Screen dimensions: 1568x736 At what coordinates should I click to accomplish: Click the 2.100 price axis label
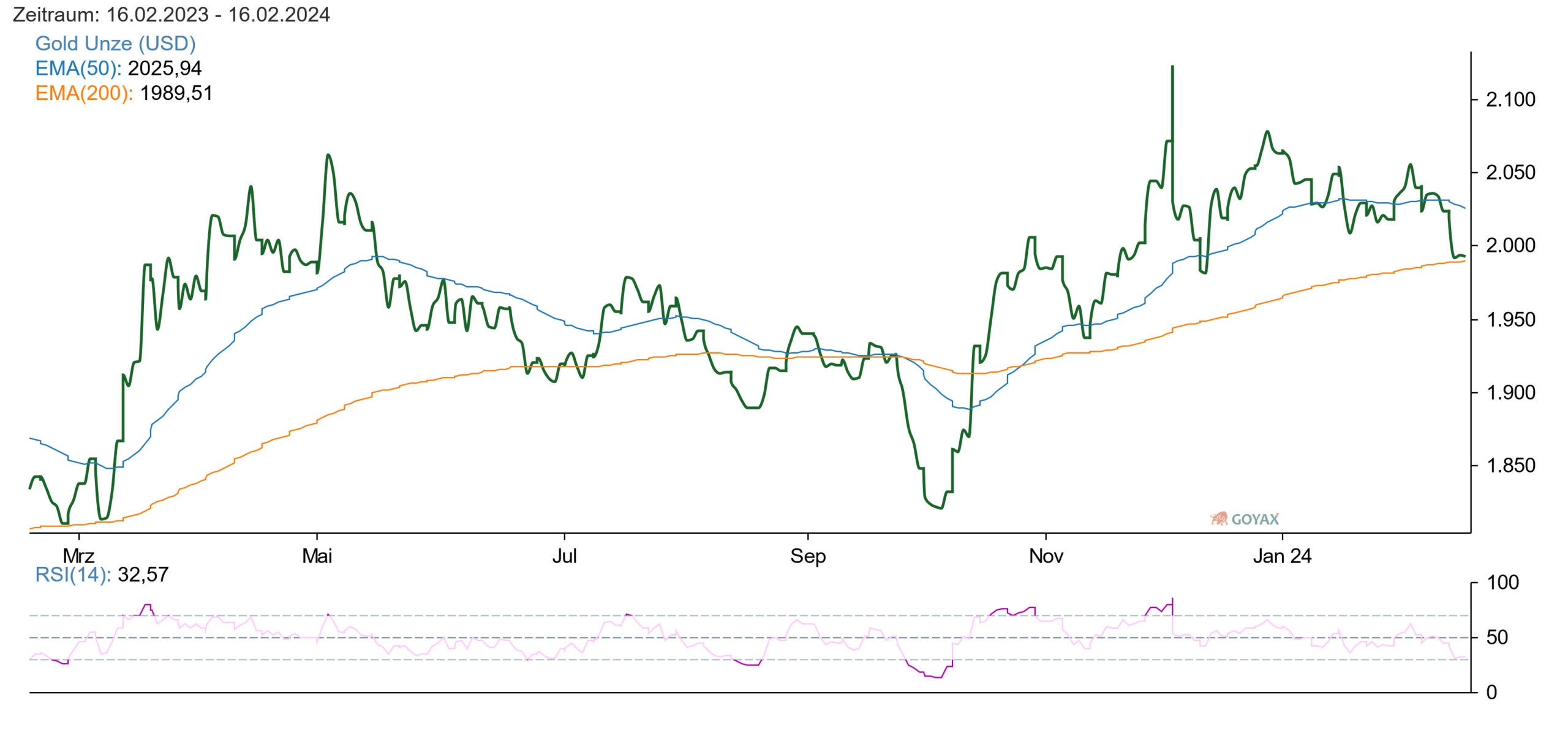1510,99
